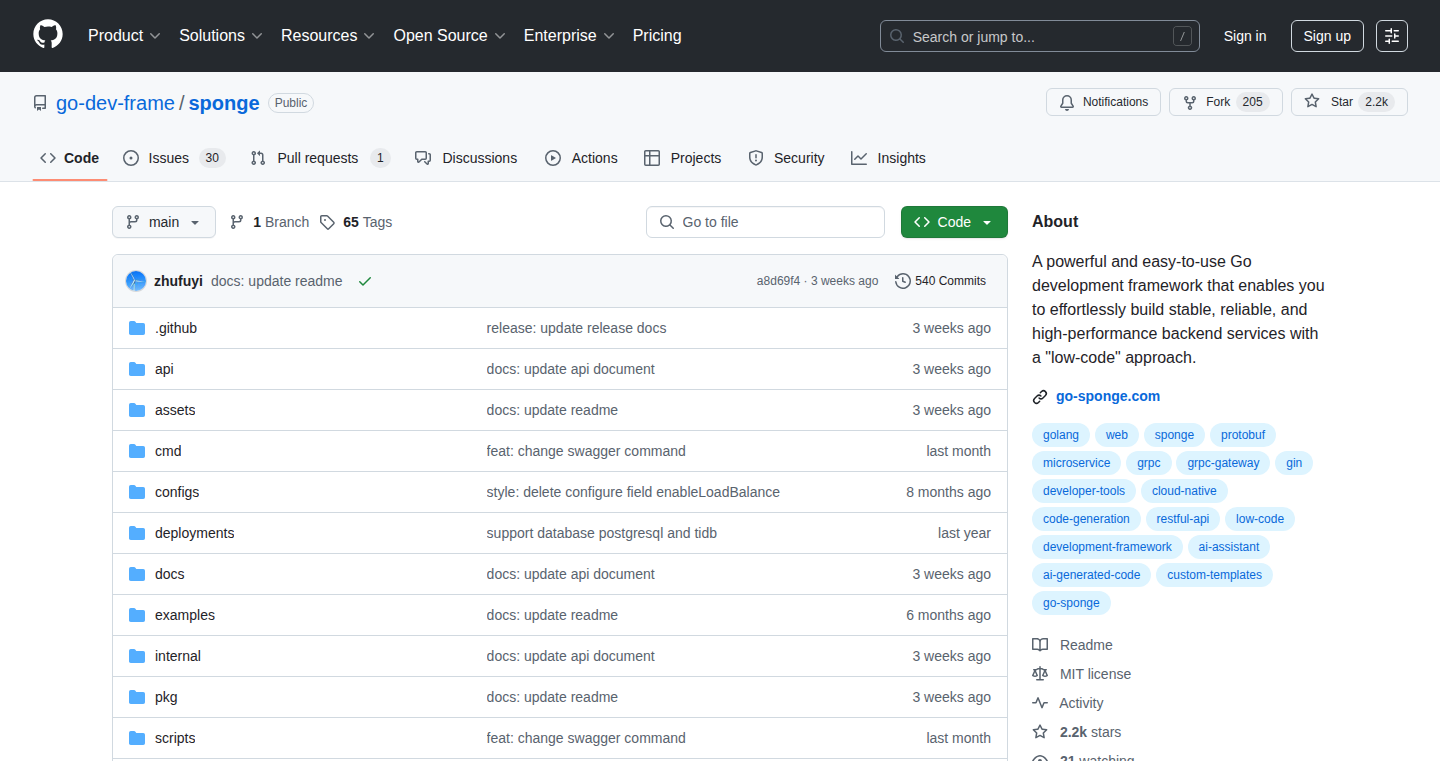The height and width of the screenshot is (761, 1440).
Task: Click the deployments folder icon
Action: (x=137, y=533)
